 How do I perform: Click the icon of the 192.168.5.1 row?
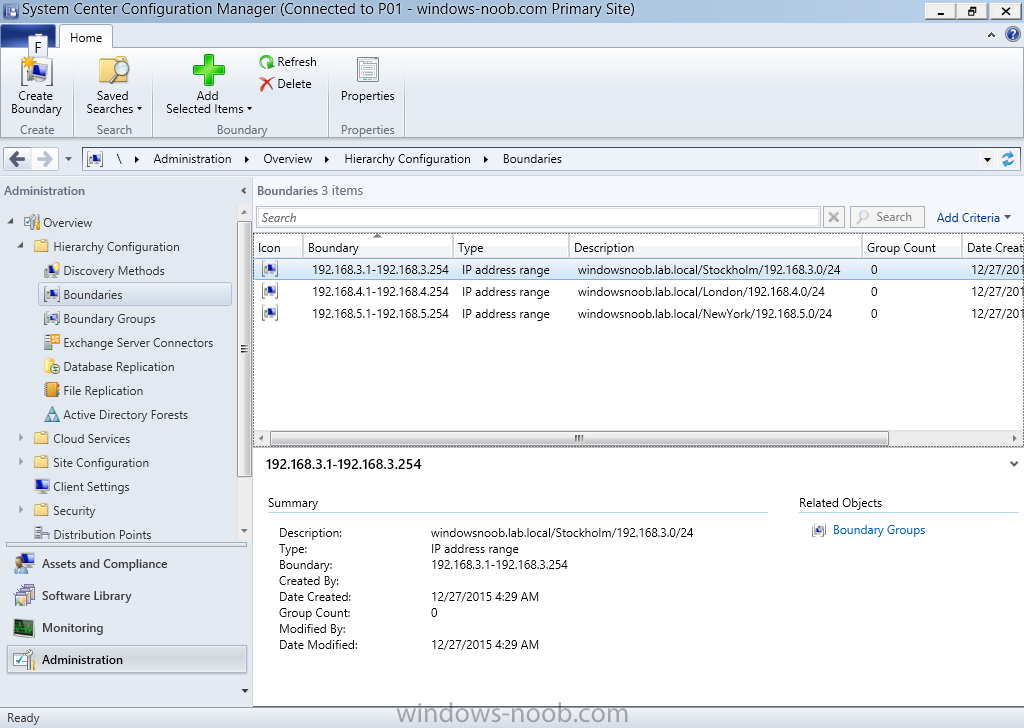coord(270,313)
